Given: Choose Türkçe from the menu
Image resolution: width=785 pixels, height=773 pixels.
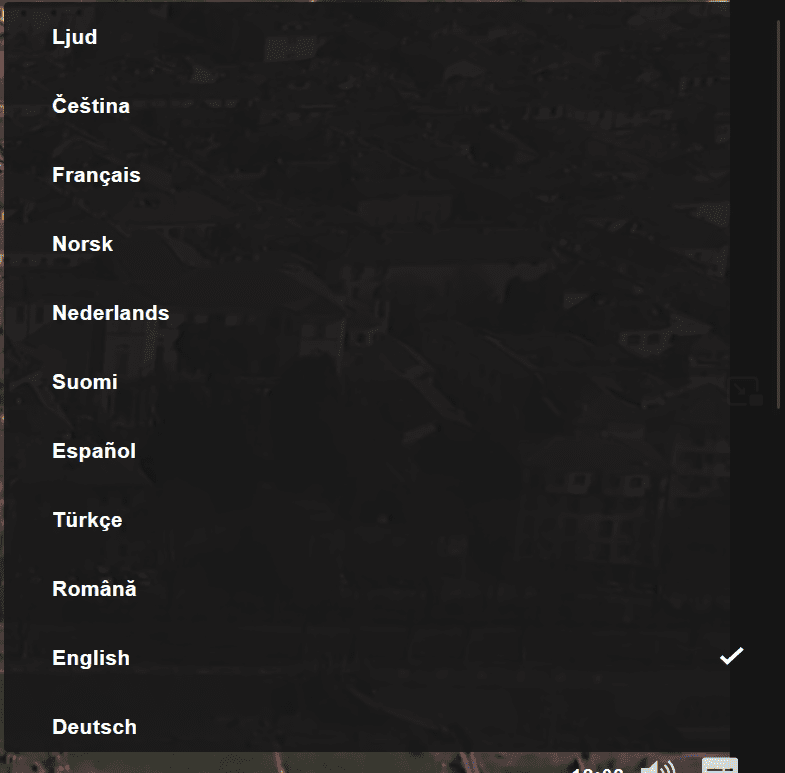Looking at the screenshot, I should coord(87,520).
